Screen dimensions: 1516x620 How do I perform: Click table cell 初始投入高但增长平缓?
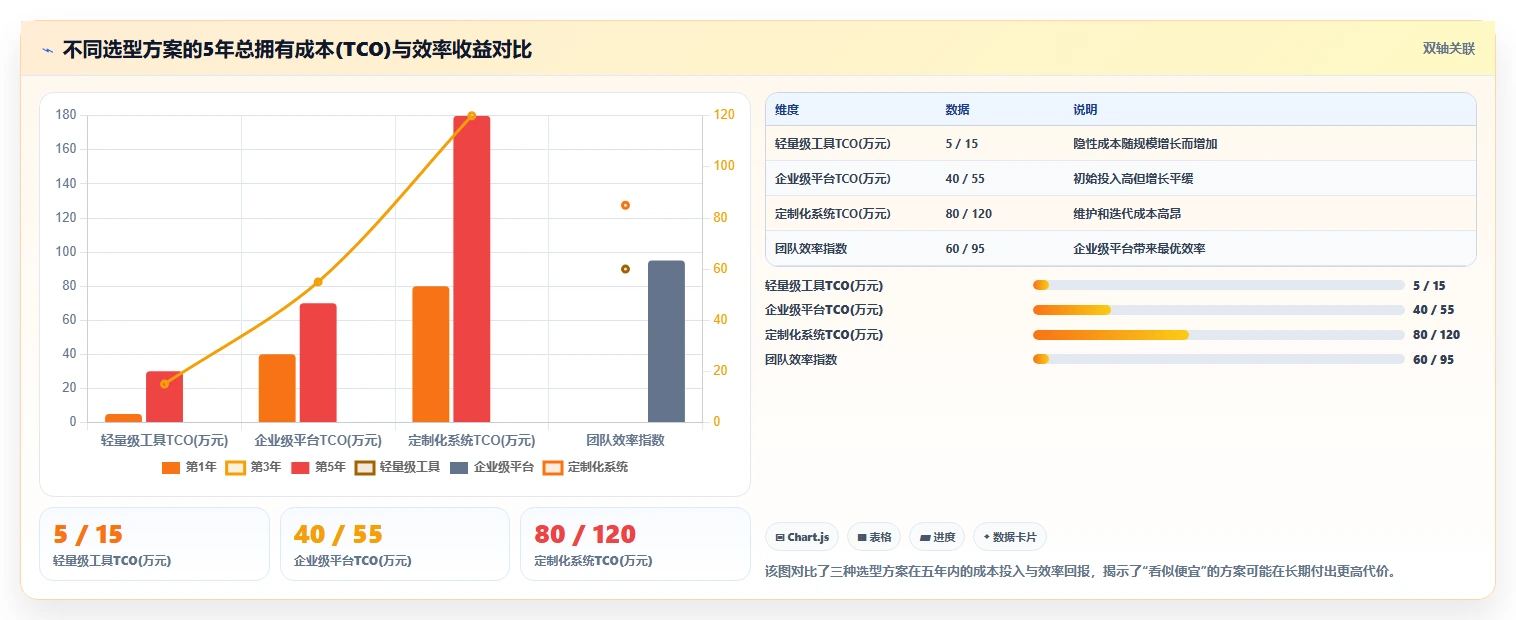(x=1133, y=179)
